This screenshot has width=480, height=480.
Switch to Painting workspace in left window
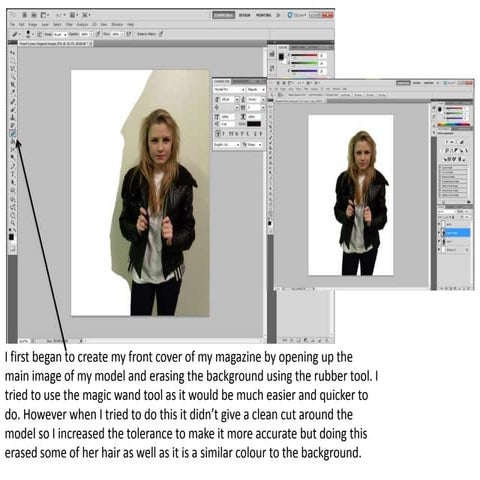coord(263,15)
